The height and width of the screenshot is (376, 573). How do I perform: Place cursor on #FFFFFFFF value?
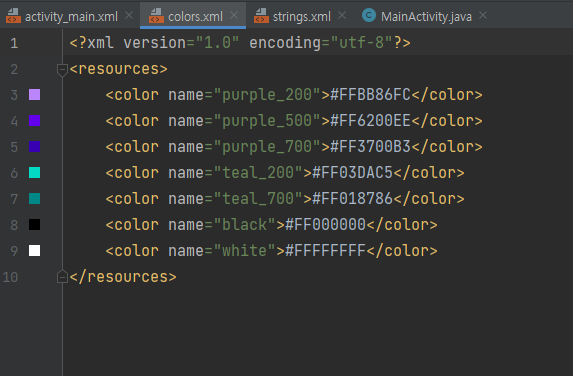click(x=325, y=251)
